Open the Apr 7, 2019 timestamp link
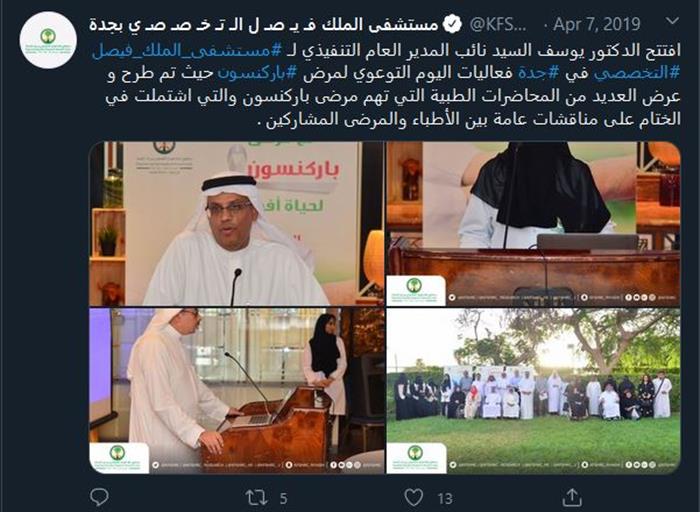 click(597, 24)
